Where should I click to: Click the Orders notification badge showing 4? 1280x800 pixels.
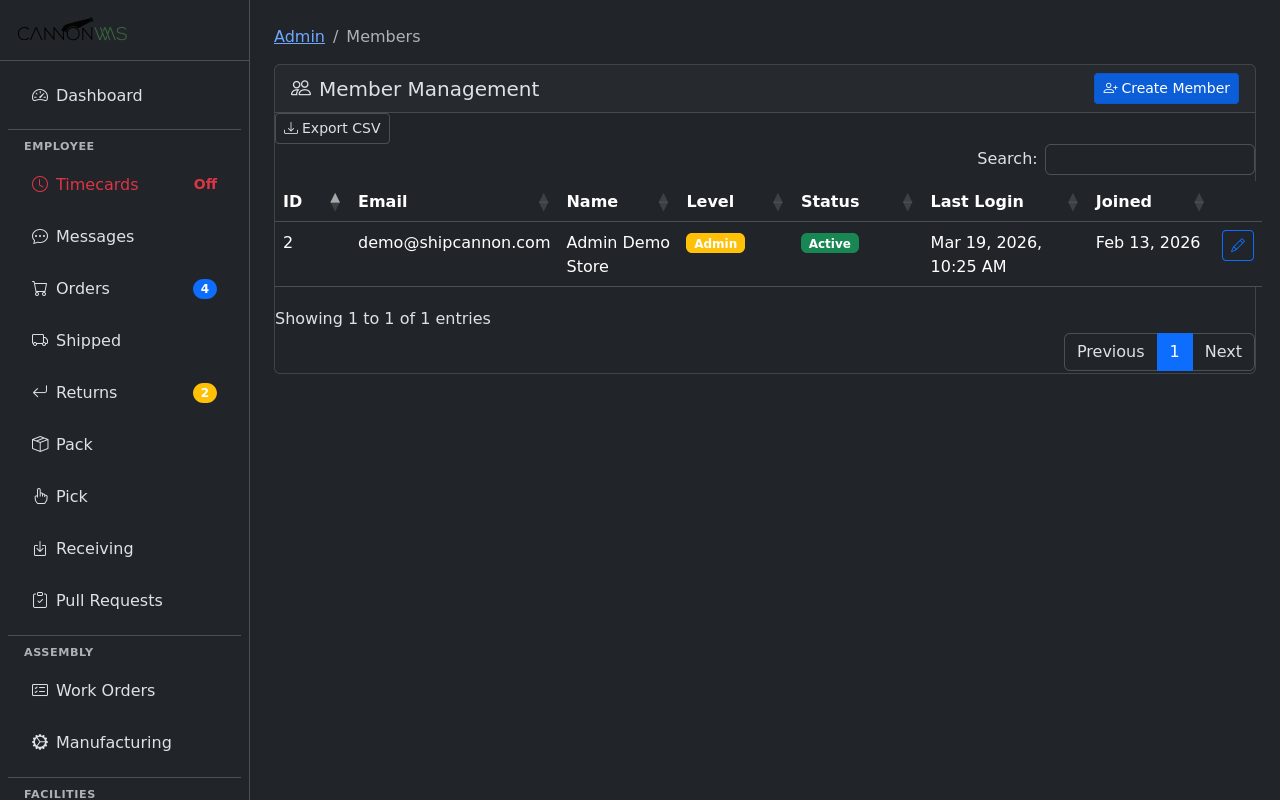click(x=204, y=288)
